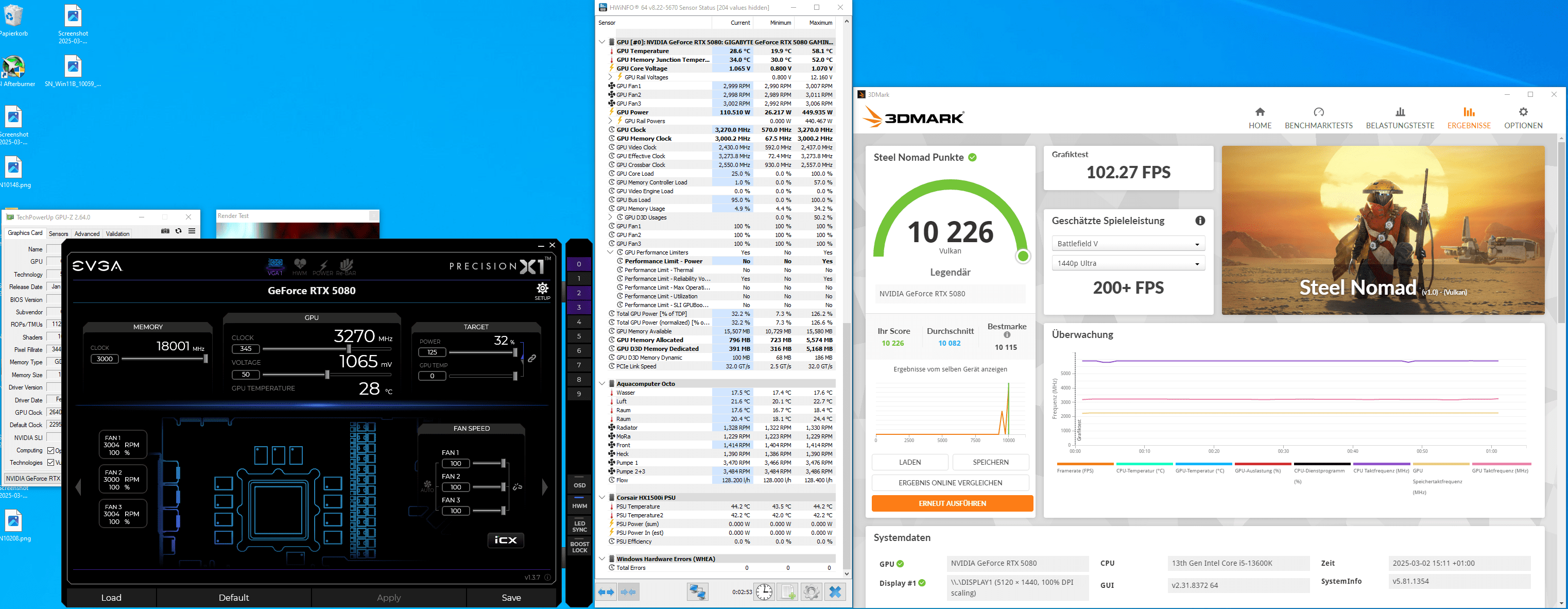The height and width of the screenshot is (609, 1568).
Task: Click HWiNFO log file with plus icon
Action: tap(788, 591)
